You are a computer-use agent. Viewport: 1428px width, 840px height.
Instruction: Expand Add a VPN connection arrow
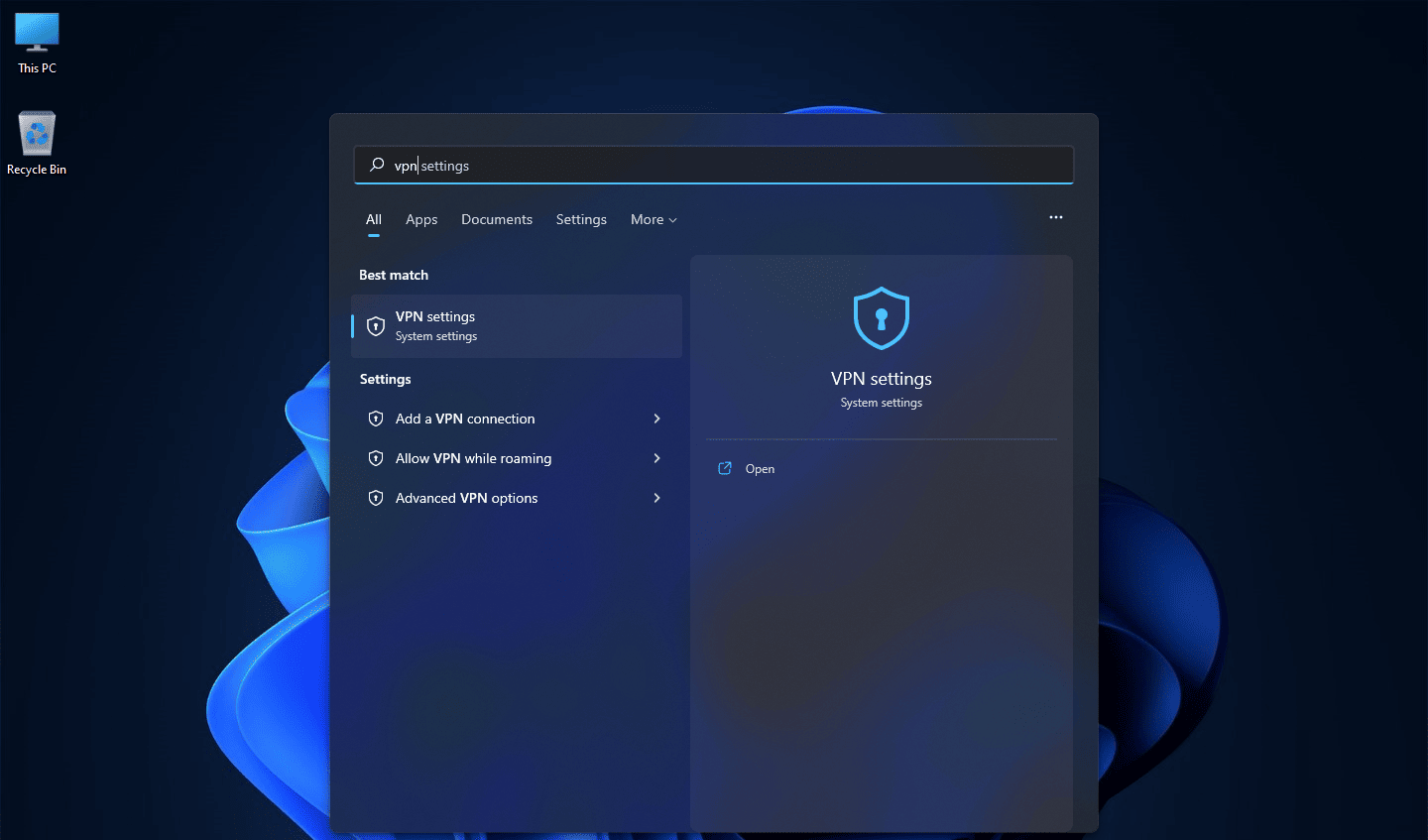pos(656,419)
